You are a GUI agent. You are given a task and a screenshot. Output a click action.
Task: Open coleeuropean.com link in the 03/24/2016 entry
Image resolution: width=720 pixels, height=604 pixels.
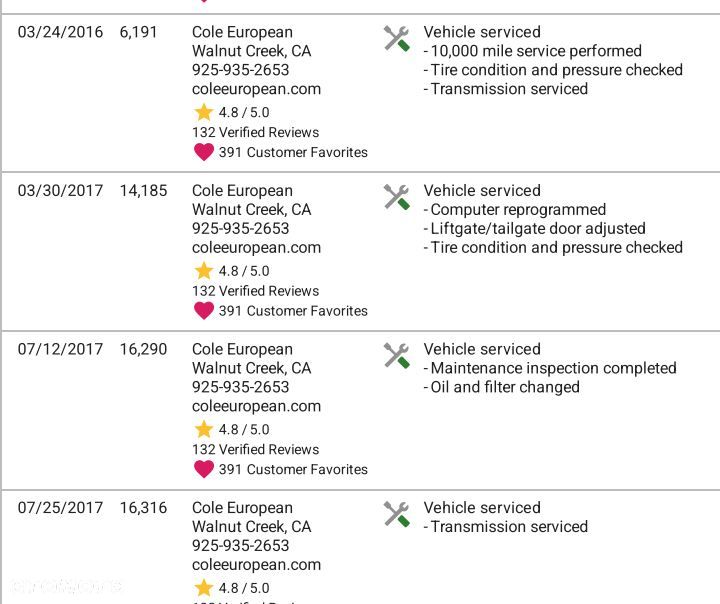pos(256,89)
